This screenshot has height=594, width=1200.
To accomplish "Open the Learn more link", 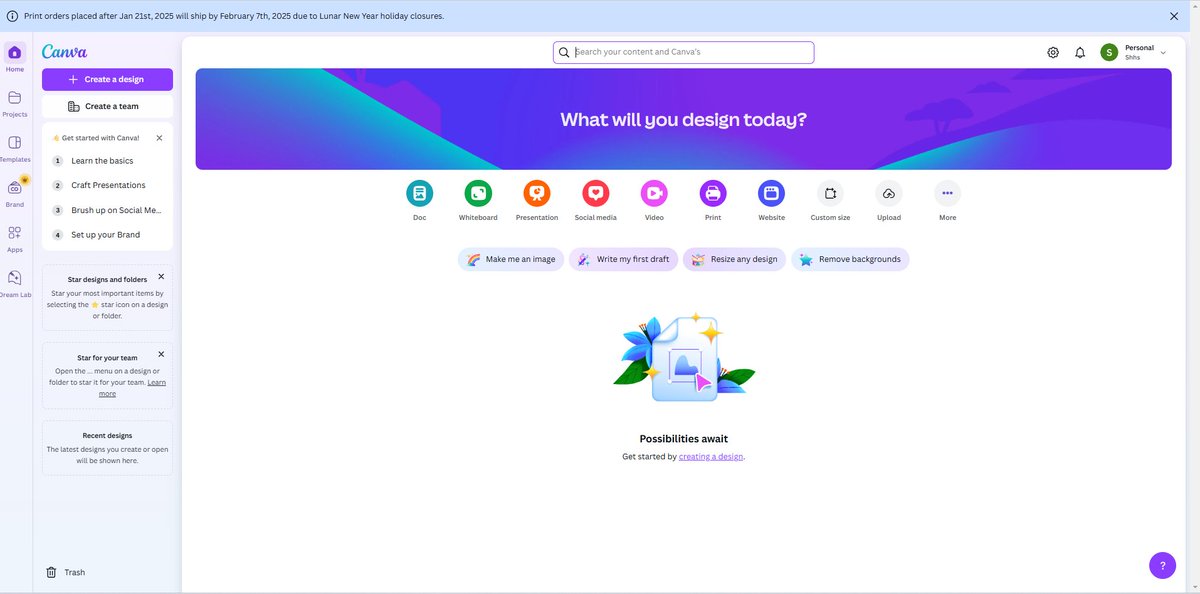I will click(131, 388).
